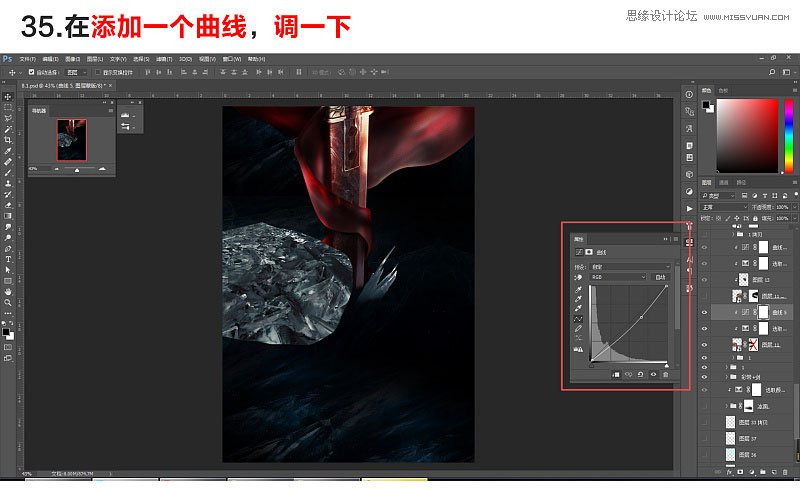800x489 pixels.
Task: Click the hue spectrum slider in Color panel
Action: tap(789, 135)
